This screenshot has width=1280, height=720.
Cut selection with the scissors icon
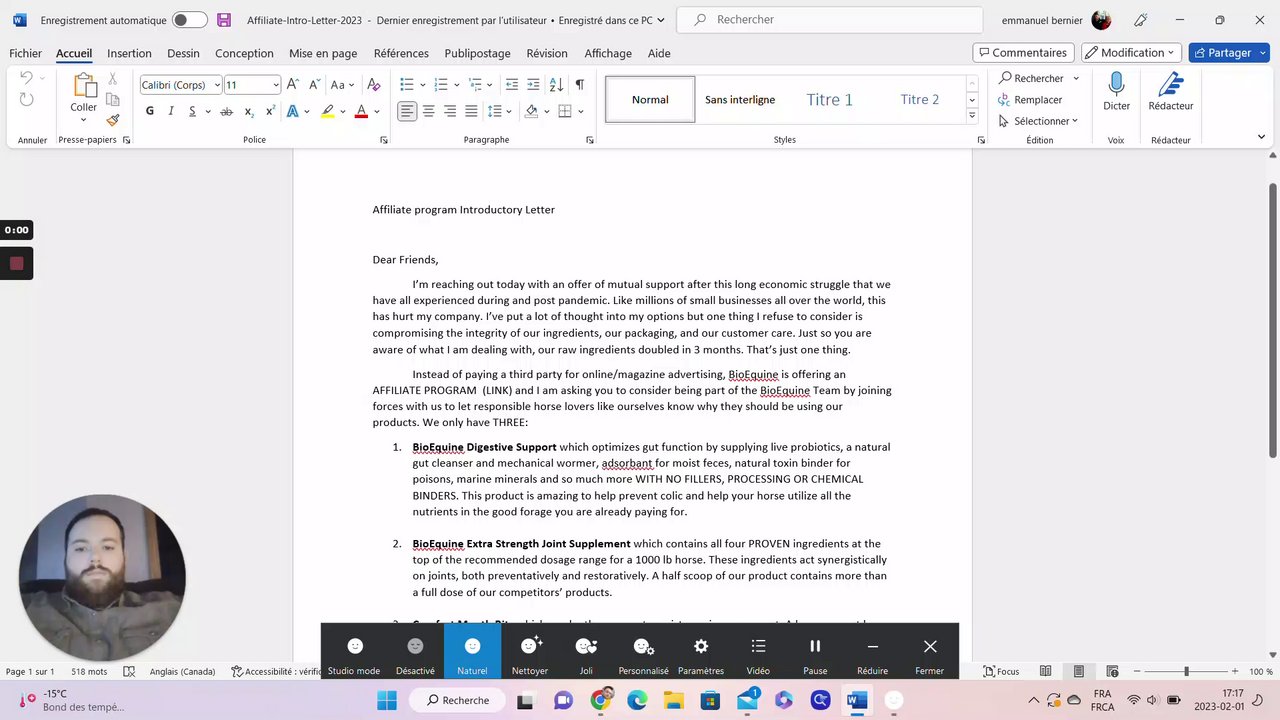[x=113, y=79]
